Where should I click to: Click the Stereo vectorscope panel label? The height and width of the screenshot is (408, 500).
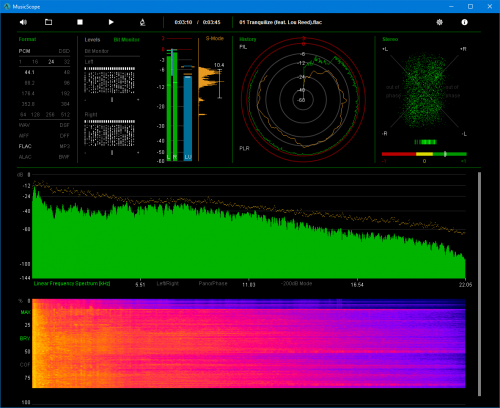[x=390, y=39]
